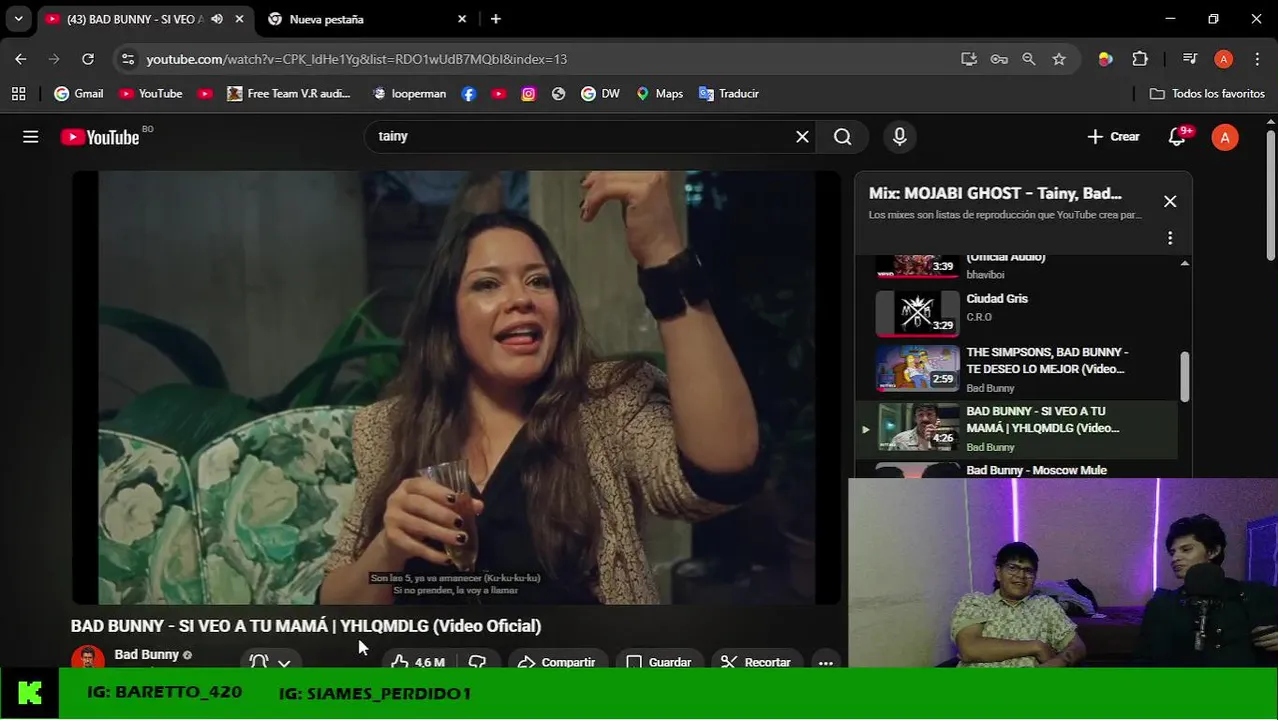Open browser zoom magnifier icon
Image resolution: width=1278 pixels, height=720 pixels.
point(1029,59)
